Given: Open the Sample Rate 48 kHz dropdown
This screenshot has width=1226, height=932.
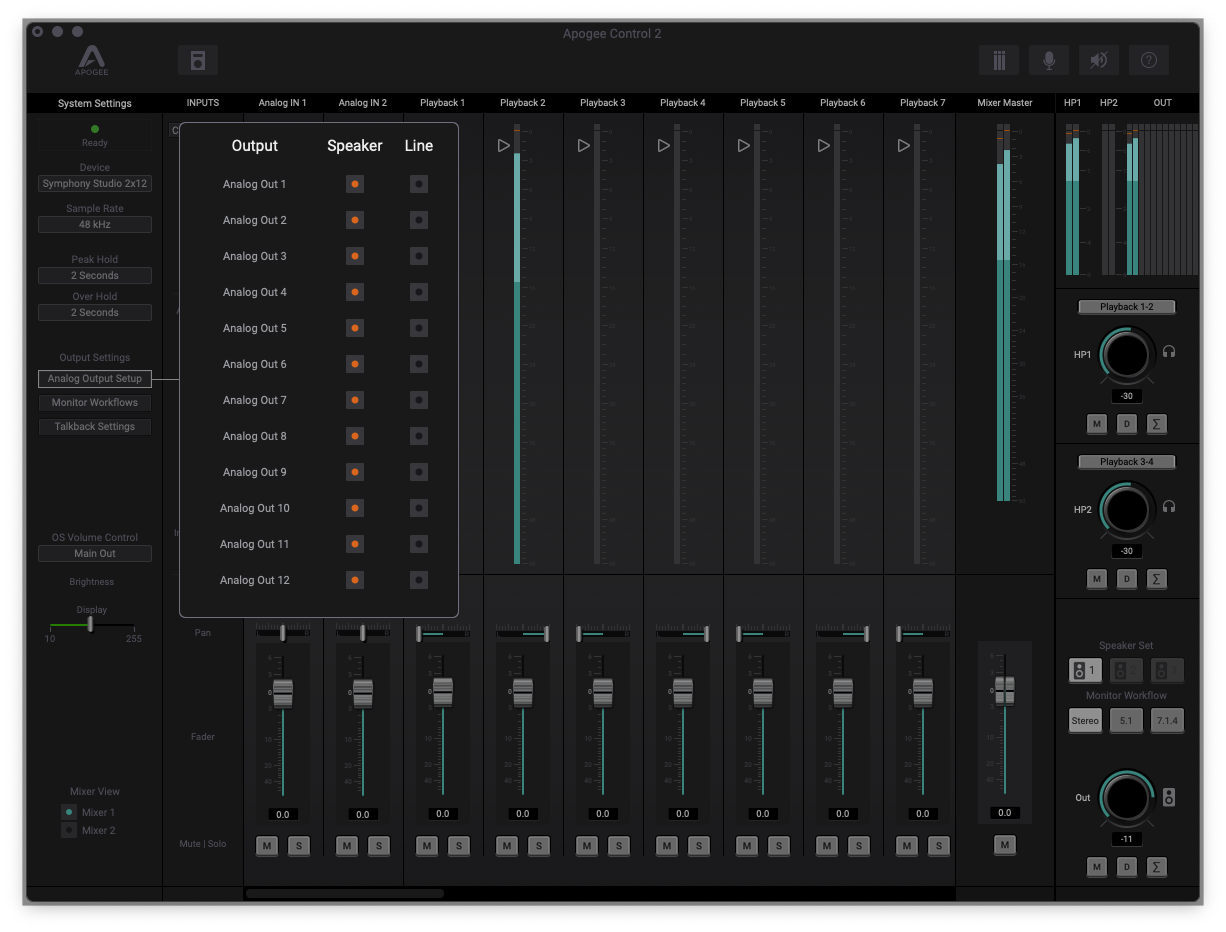Looking at the screenshot, I should point(95,225).
